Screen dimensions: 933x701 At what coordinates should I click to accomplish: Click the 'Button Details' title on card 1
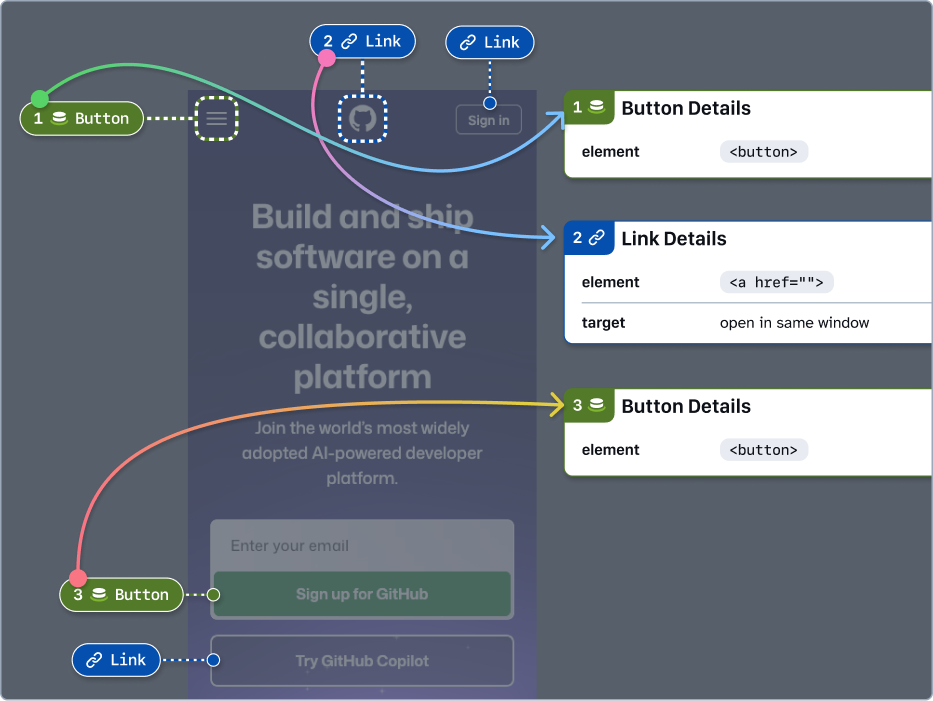pos(686,108)
